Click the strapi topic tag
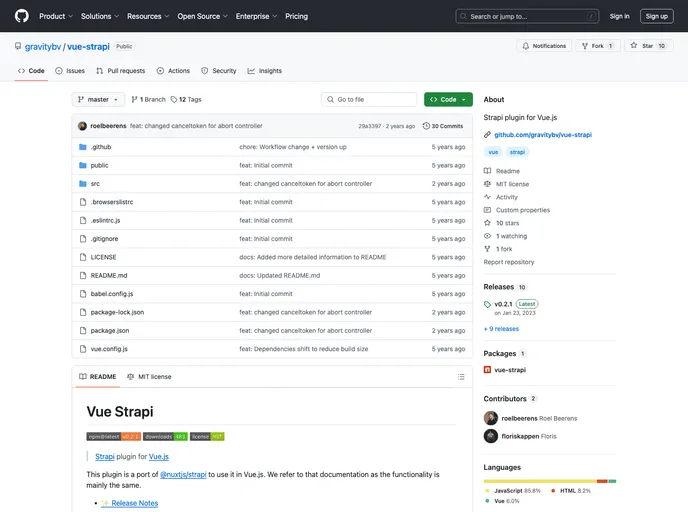This screenshot has height=512, width=688. click(x=517, y=152)
